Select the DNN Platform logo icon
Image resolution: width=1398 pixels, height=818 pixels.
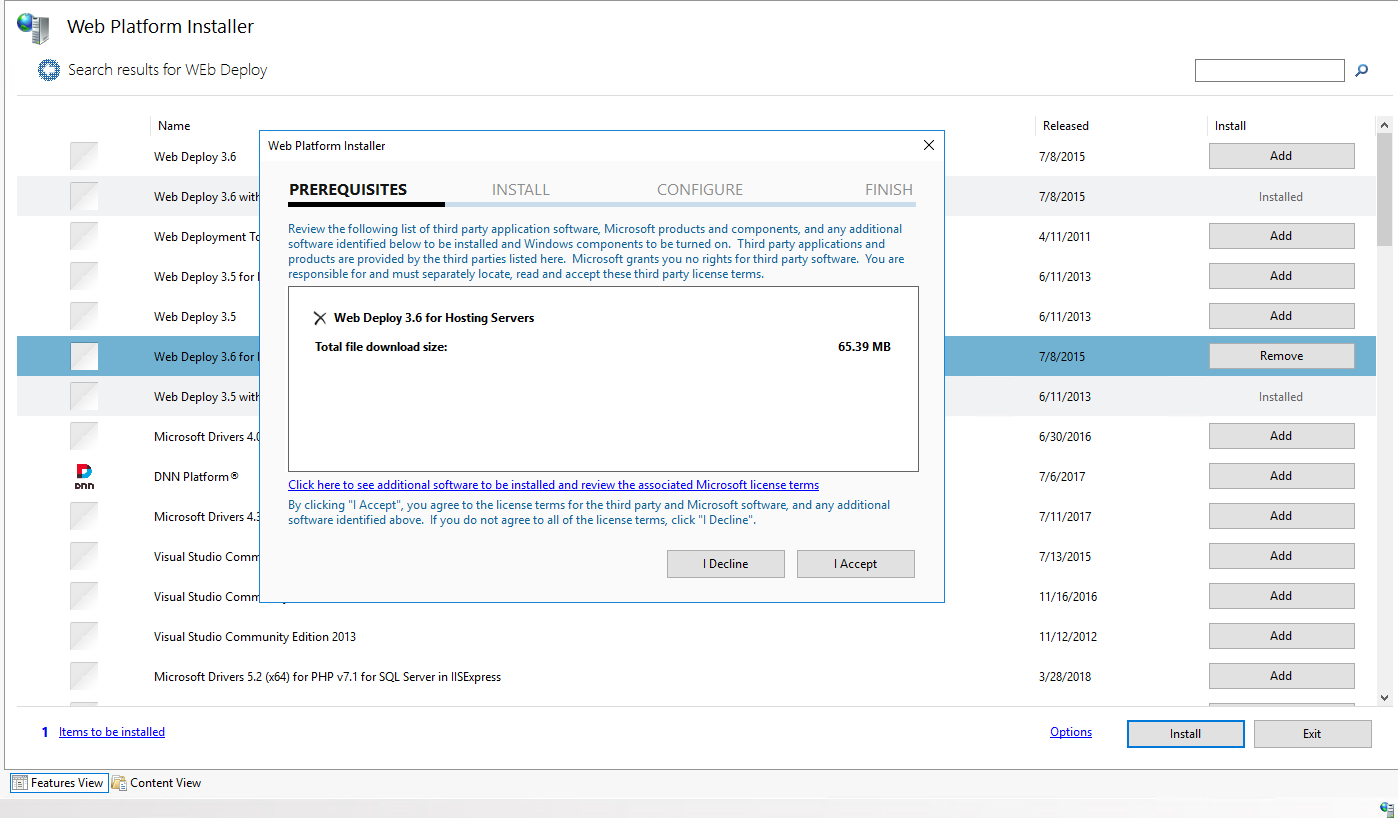pyautogui.click(x=84, y=476)
